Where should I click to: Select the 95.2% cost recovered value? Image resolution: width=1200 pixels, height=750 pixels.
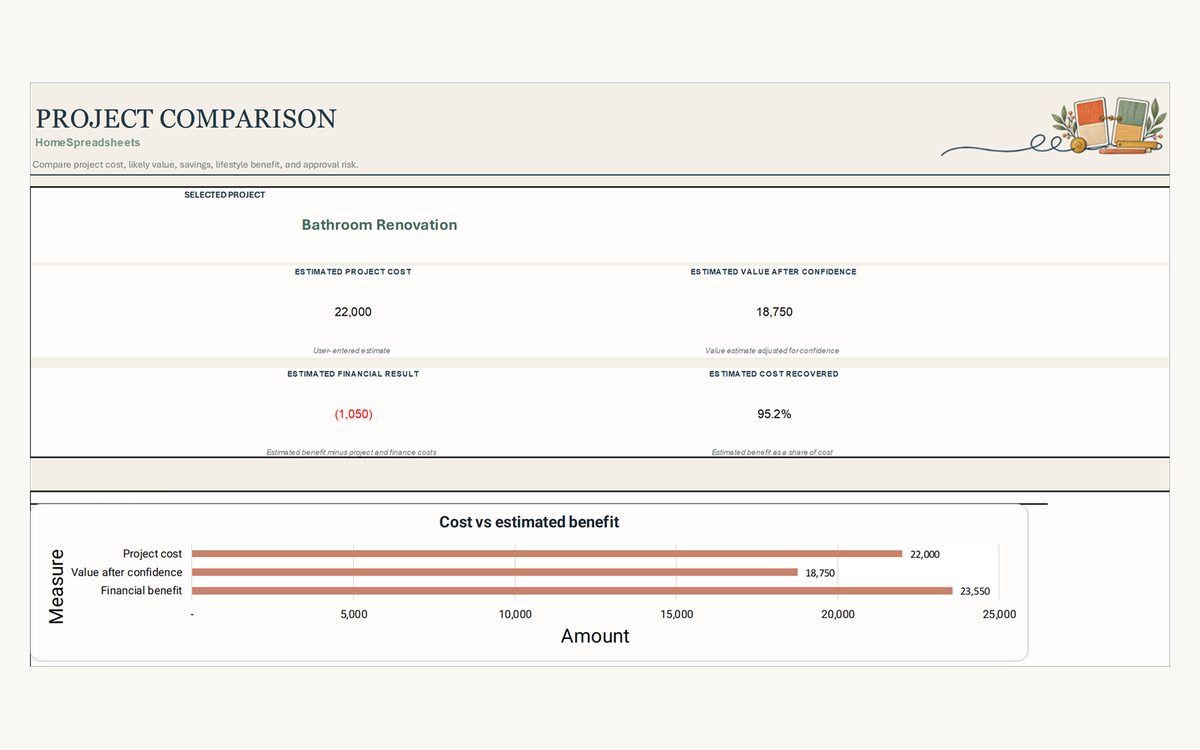pyautogui.click(x=775, y=414)
